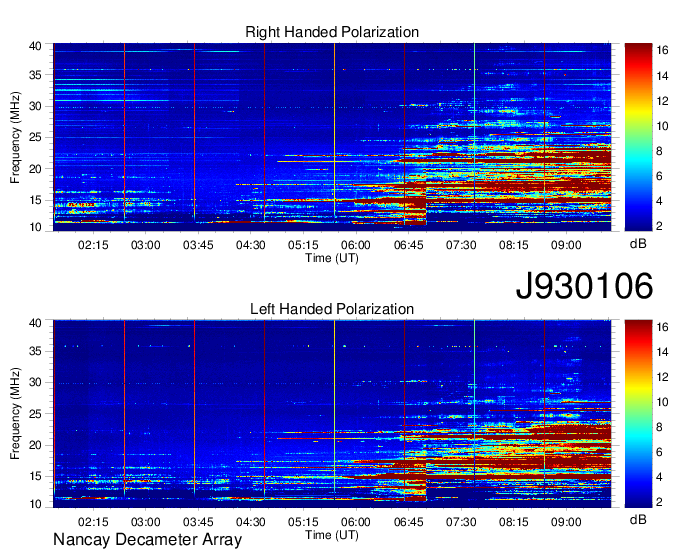Select the J930106 observation label
Viewport: 680px width, 552px height.
[584, 286]
